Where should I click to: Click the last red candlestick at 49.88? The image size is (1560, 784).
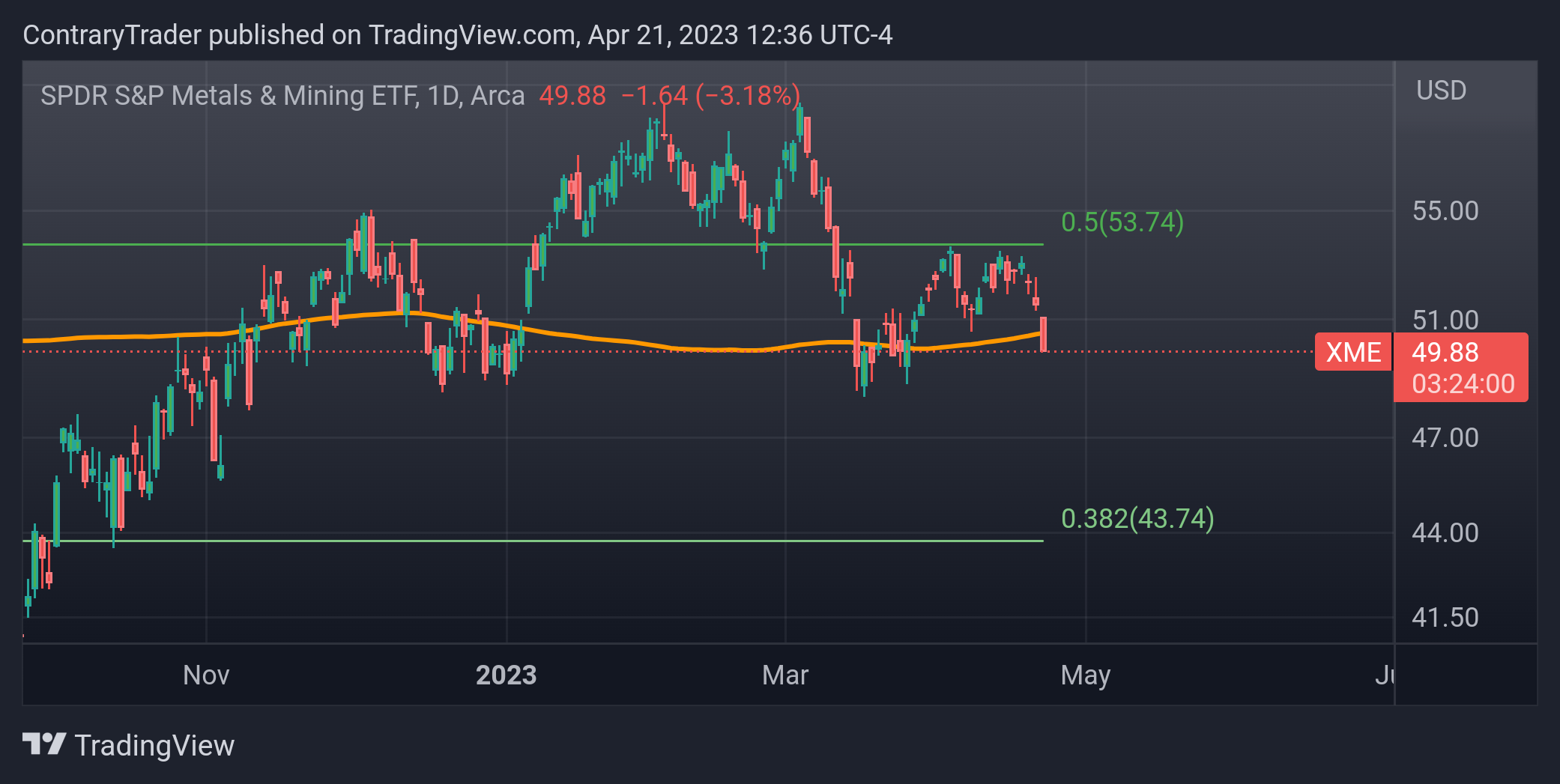[x=1043, y=334]
